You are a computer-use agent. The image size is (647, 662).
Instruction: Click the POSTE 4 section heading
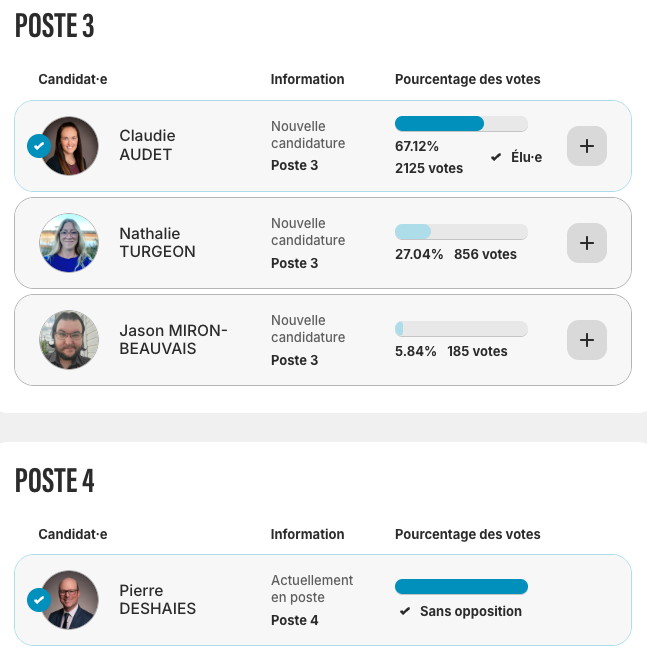[55, 481]
